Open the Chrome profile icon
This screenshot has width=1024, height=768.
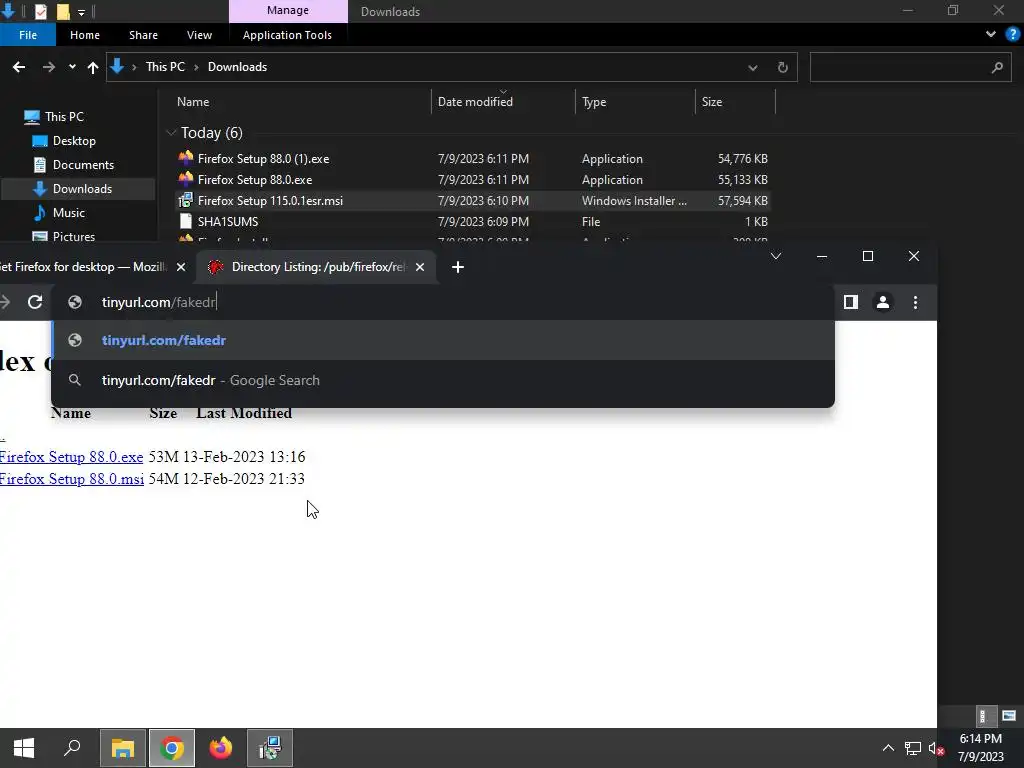[883, 302]
